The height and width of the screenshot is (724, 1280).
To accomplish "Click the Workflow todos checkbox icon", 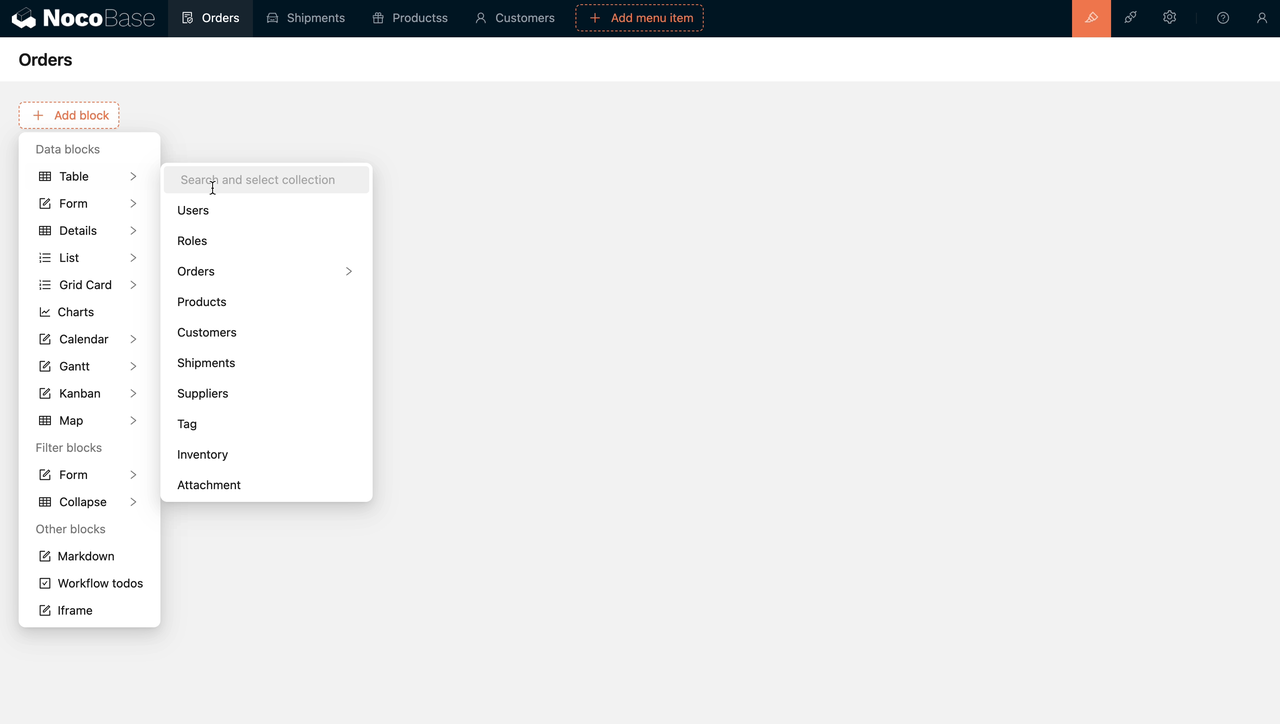I will 45,583.
